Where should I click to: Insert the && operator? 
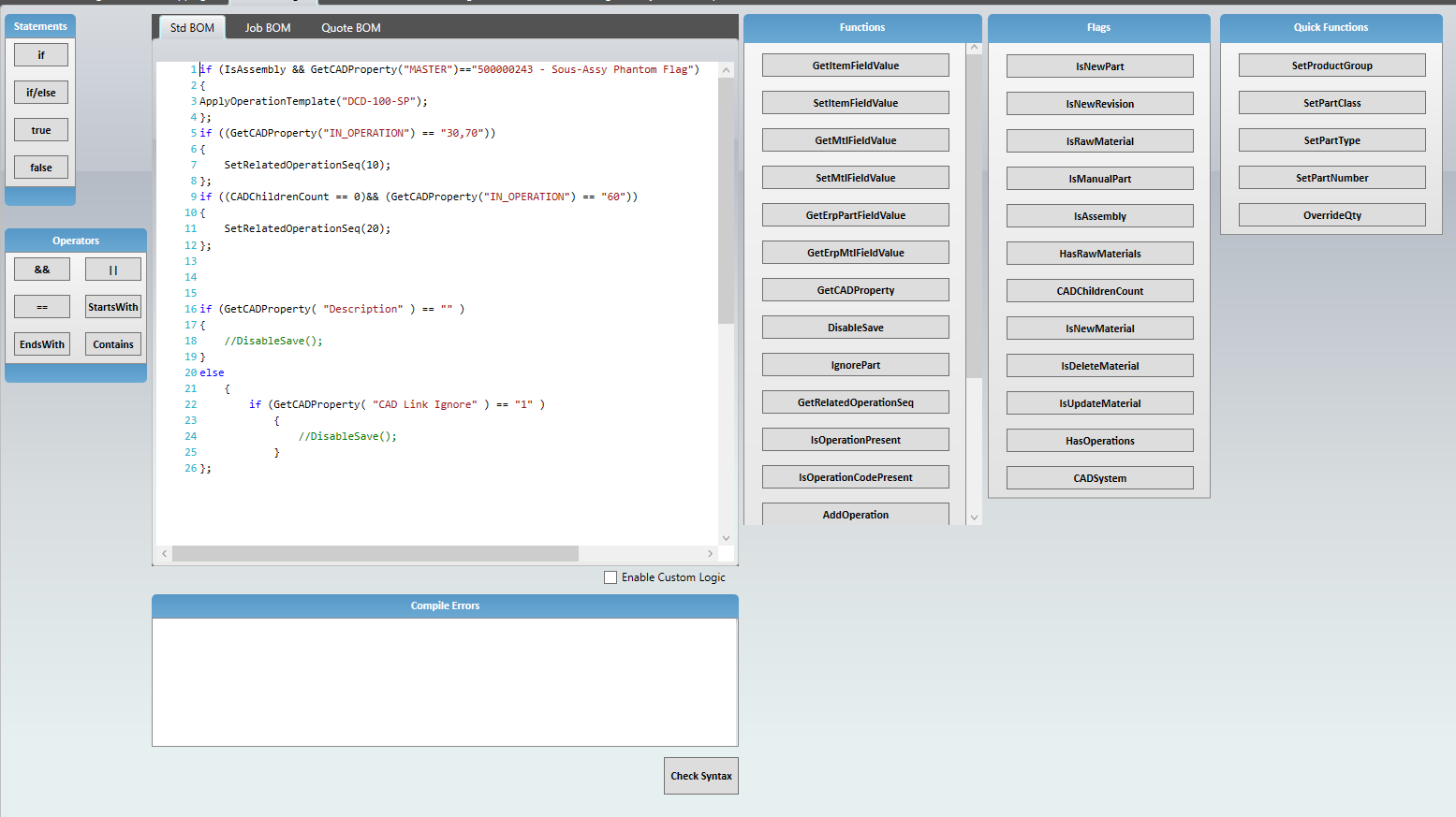click(41, 269)
